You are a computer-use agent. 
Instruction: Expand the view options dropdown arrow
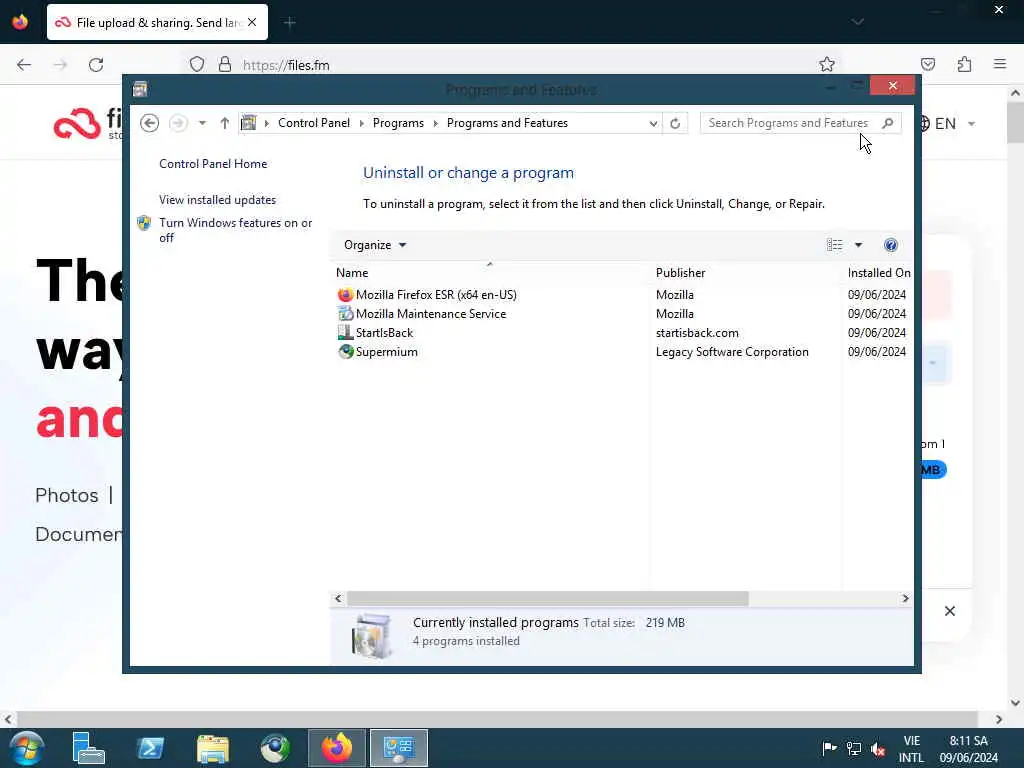pyautogui.click(x=859, y=245)
